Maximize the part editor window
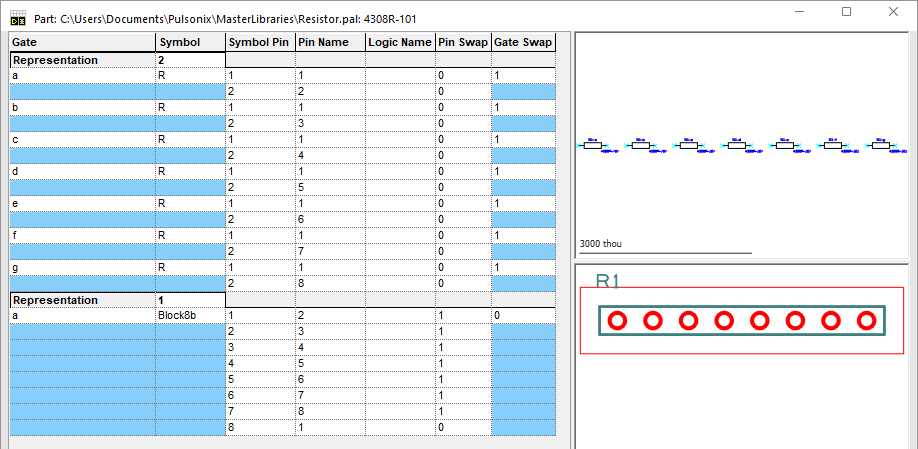This screenshot has width=918, height=449. tap(846, 12)
